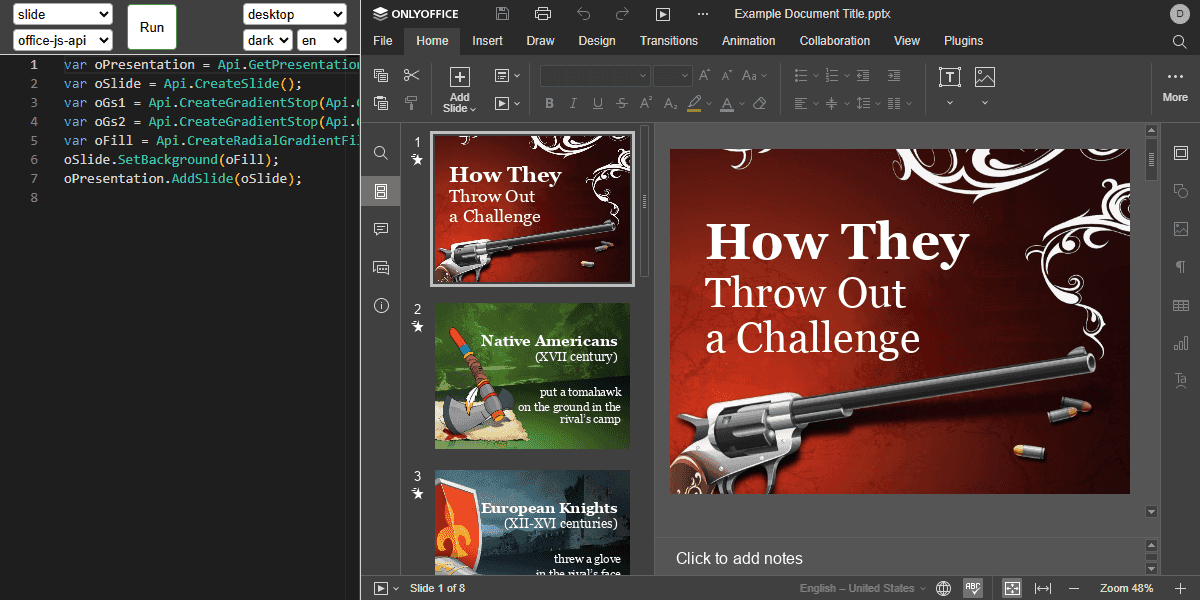Click 'Click to add notes' area
Image resolution: width=1200 pixels, height=600 pixels.
click(739, 558)
